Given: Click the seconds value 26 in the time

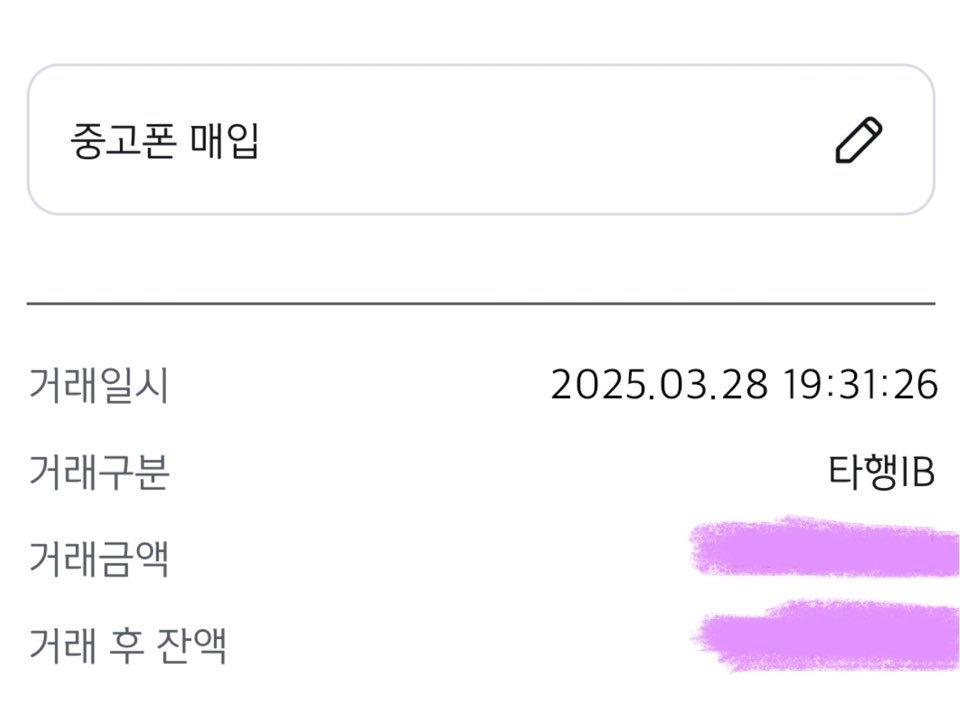Looking at the screenshot, I should click(x=917, y=385).
